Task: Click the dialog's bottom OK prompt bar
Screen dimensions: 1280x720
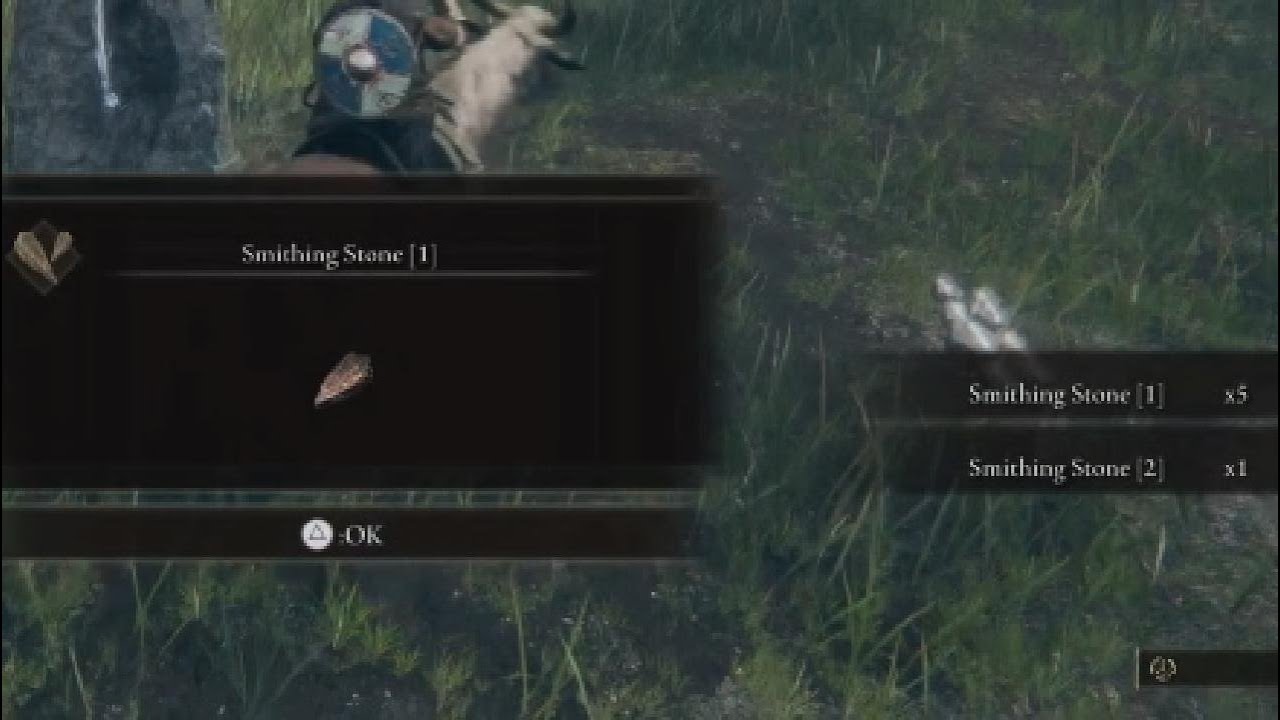Action: 350,534
